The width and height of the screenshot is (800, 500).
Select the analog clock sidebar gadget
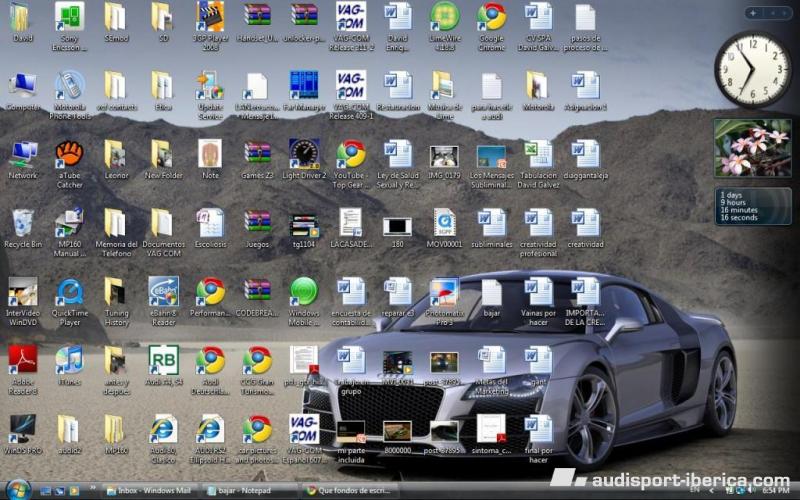point(753,69)
